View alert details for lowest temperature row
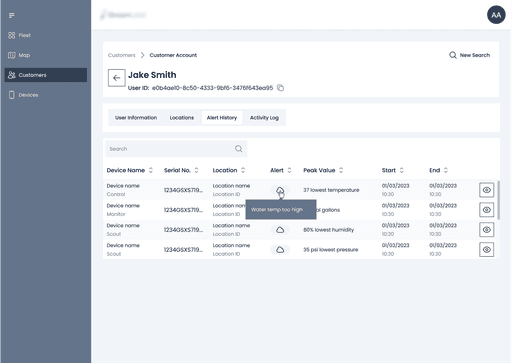The width and height of the screenshot is (512, 363). pyautogui.click(x=487, y=190)
